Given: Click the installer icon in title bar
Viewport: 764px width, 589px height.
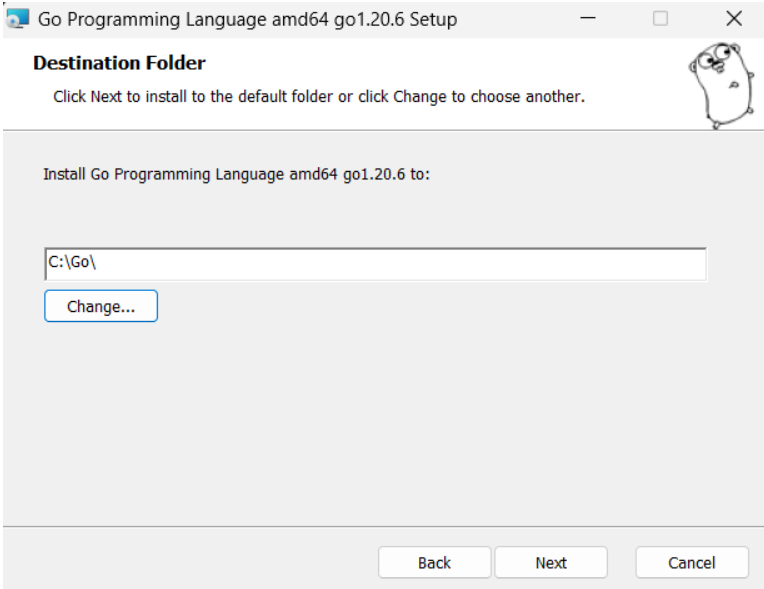Looking at the screenshot, I should (18, 19).
